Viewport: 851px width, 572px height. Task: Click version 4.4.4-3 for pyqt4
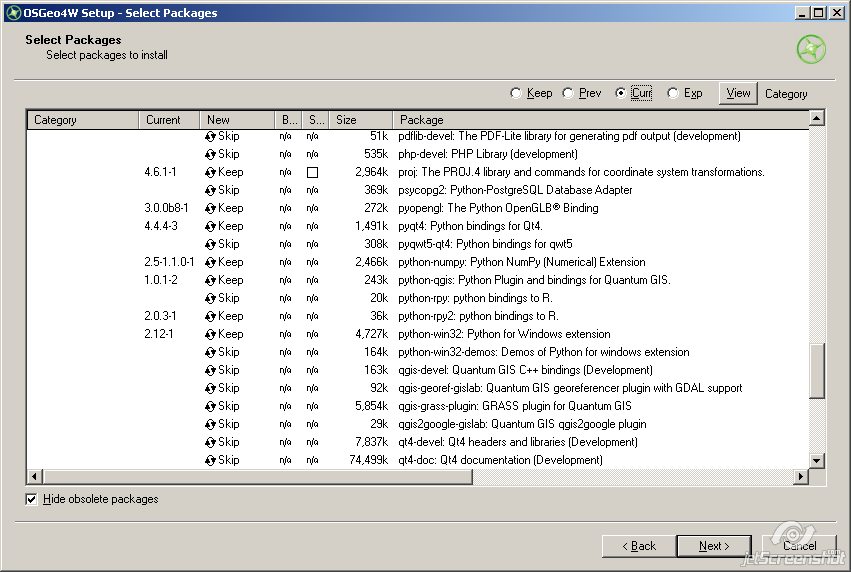[161, 226]
